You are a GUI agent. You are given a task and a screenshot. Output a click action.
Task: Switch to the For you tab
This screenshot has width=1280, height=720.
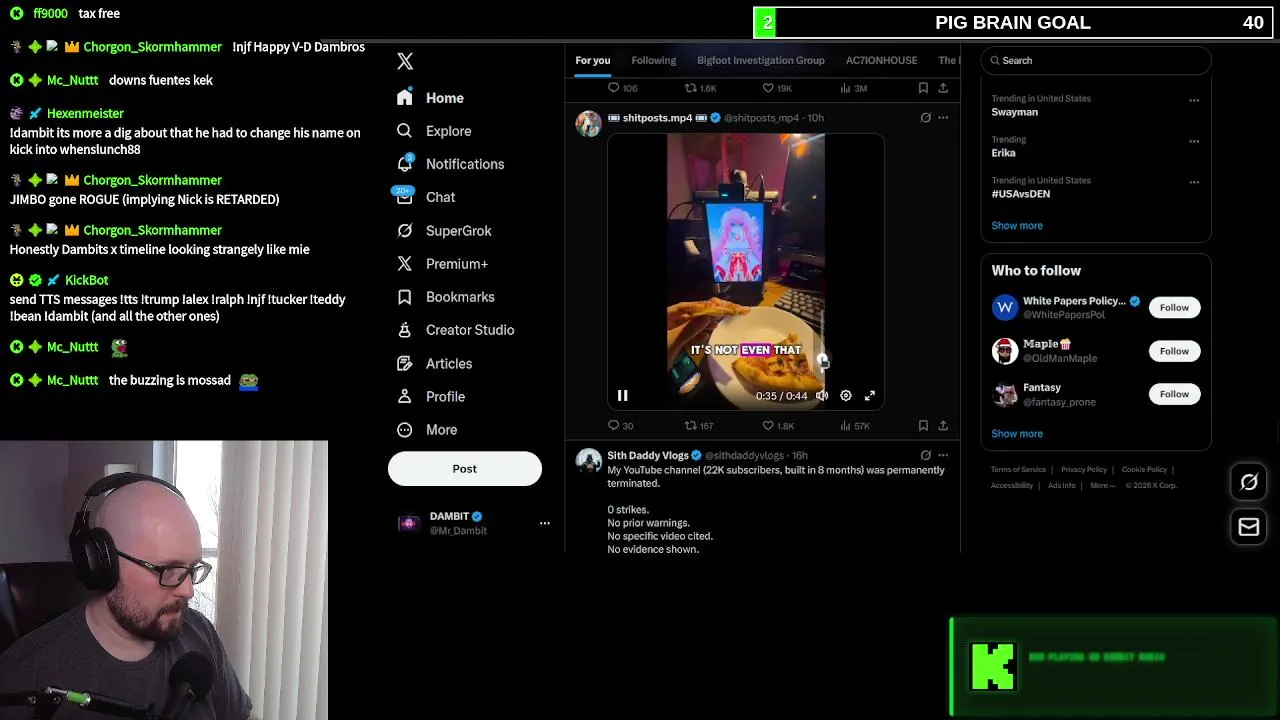coord(592,60)
